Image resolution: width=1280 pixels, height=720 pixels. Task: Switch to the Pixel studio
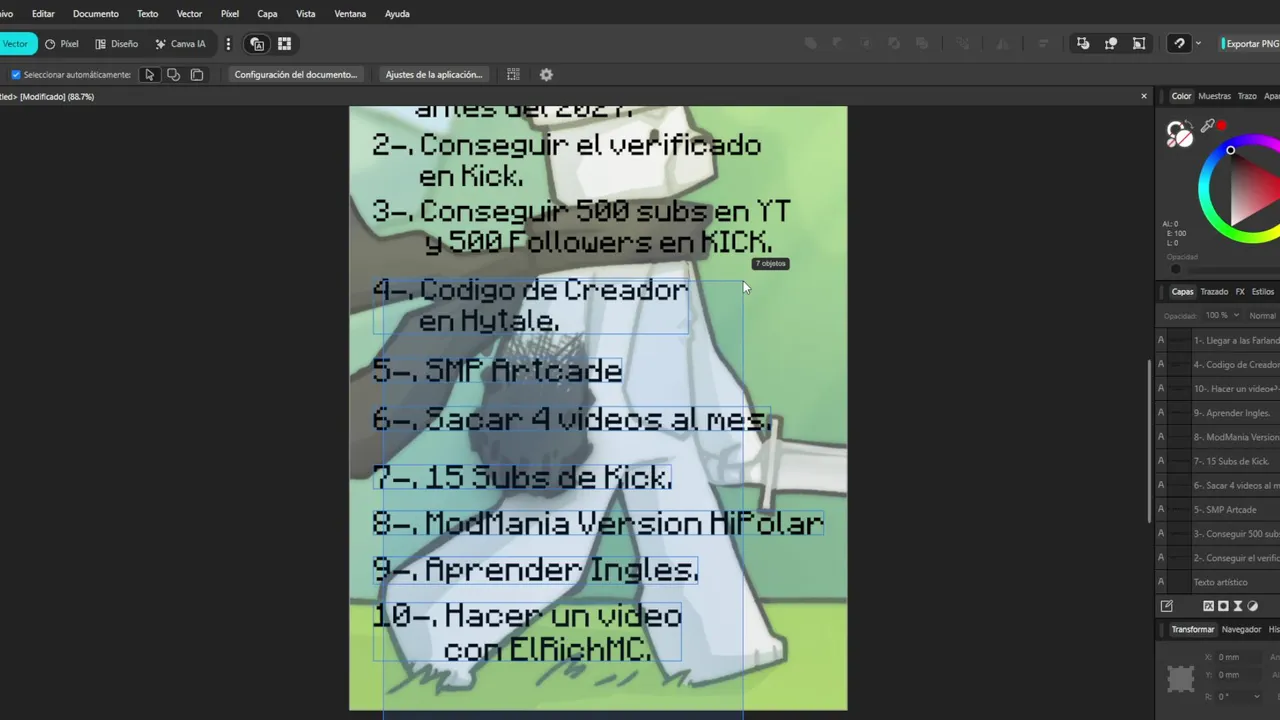click(62, 44)
